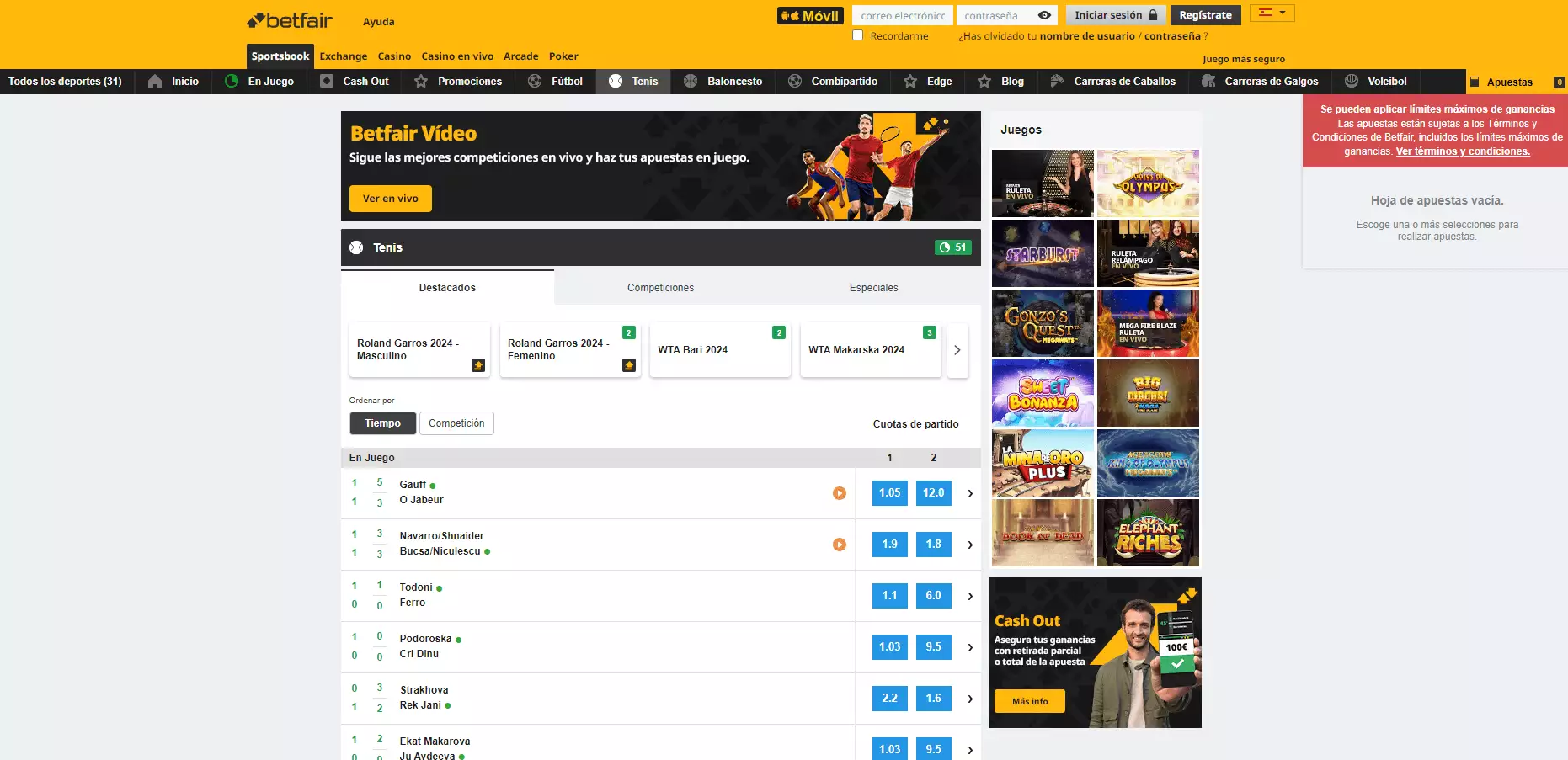Click the Apuestas betslip icon

1475,82
